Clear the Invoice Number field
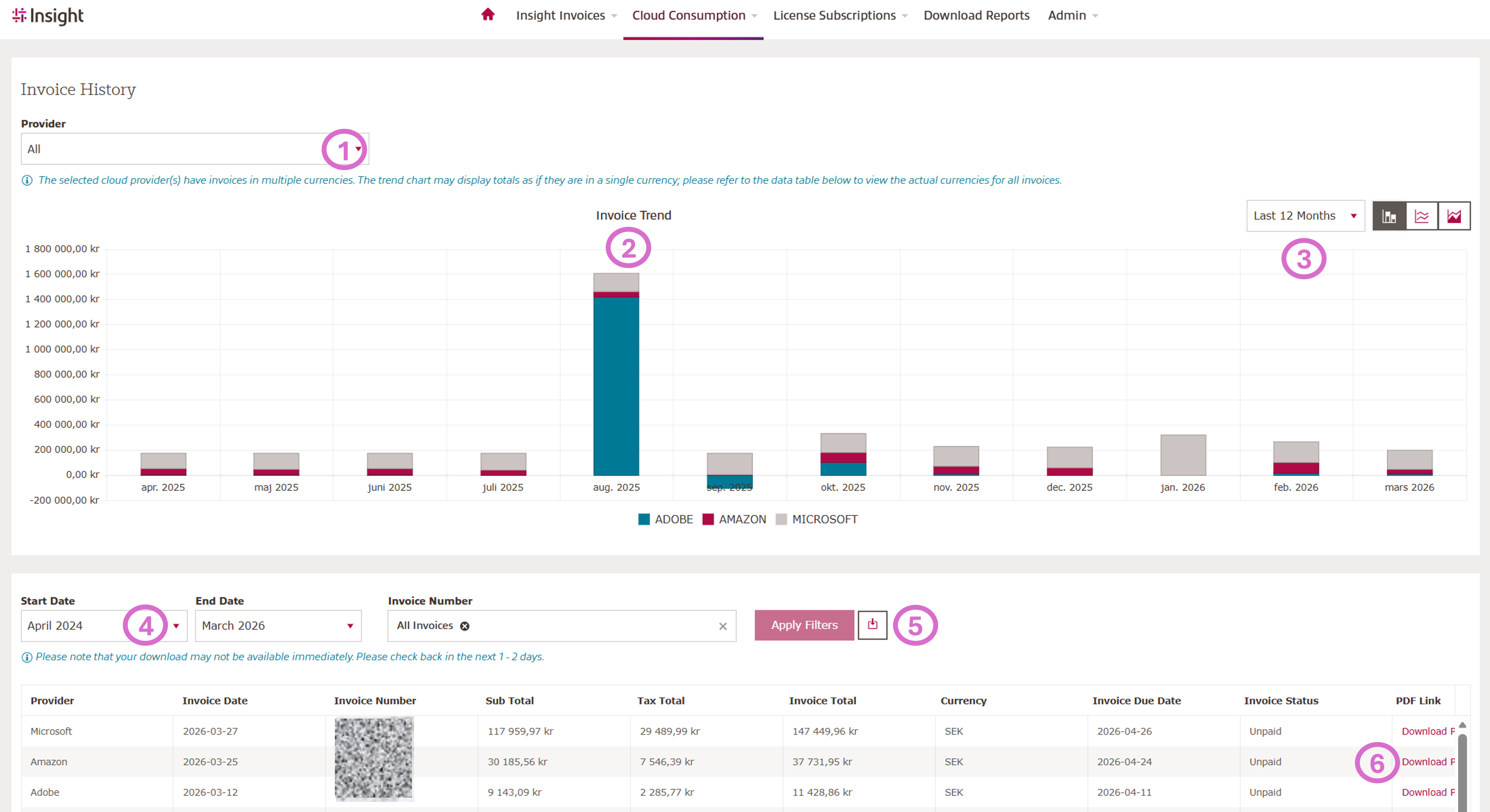 723,626
